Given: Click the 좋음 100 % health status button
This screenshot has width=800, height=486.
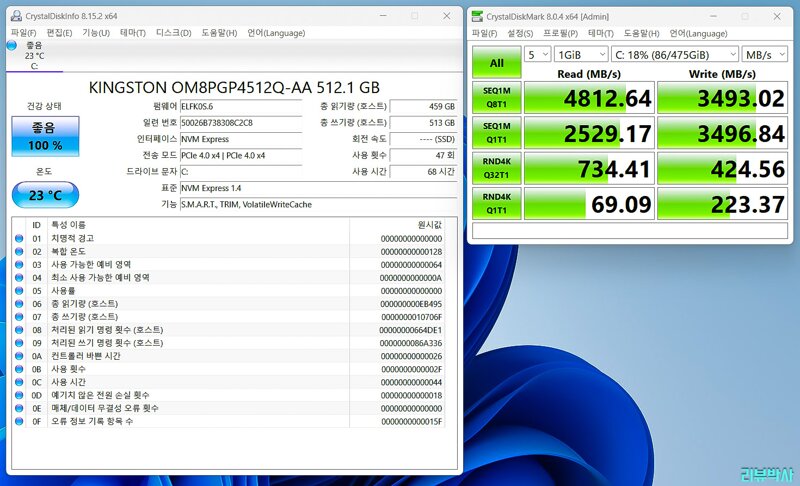Looking at the screenshot, I should 45,136.
